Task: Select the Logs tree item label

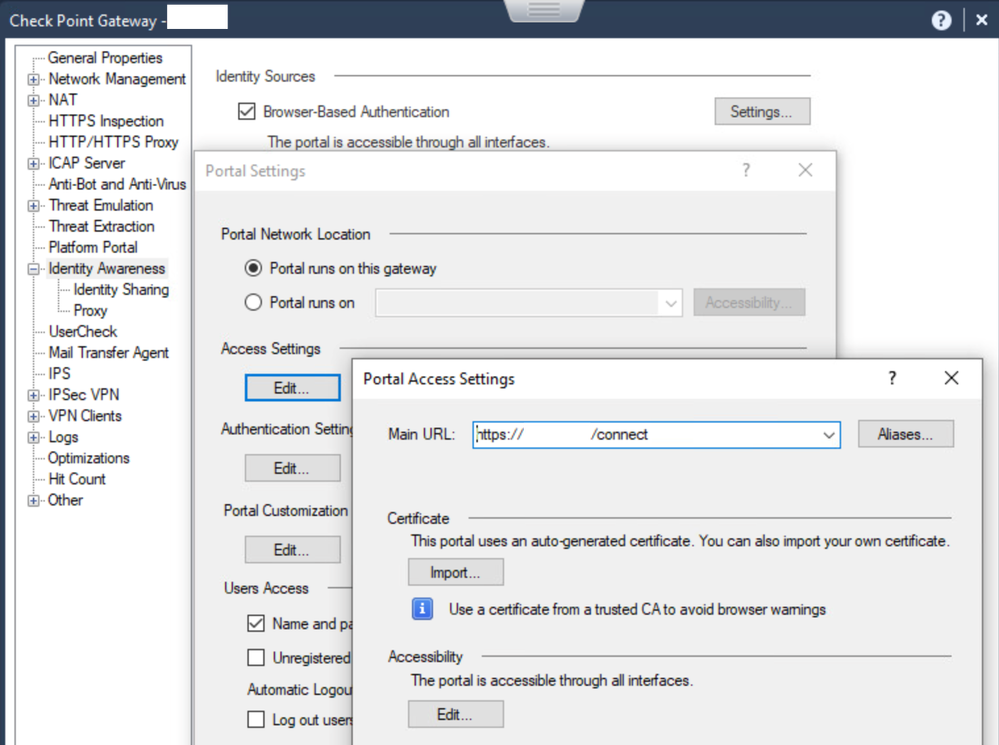Action: pos(63,437)
